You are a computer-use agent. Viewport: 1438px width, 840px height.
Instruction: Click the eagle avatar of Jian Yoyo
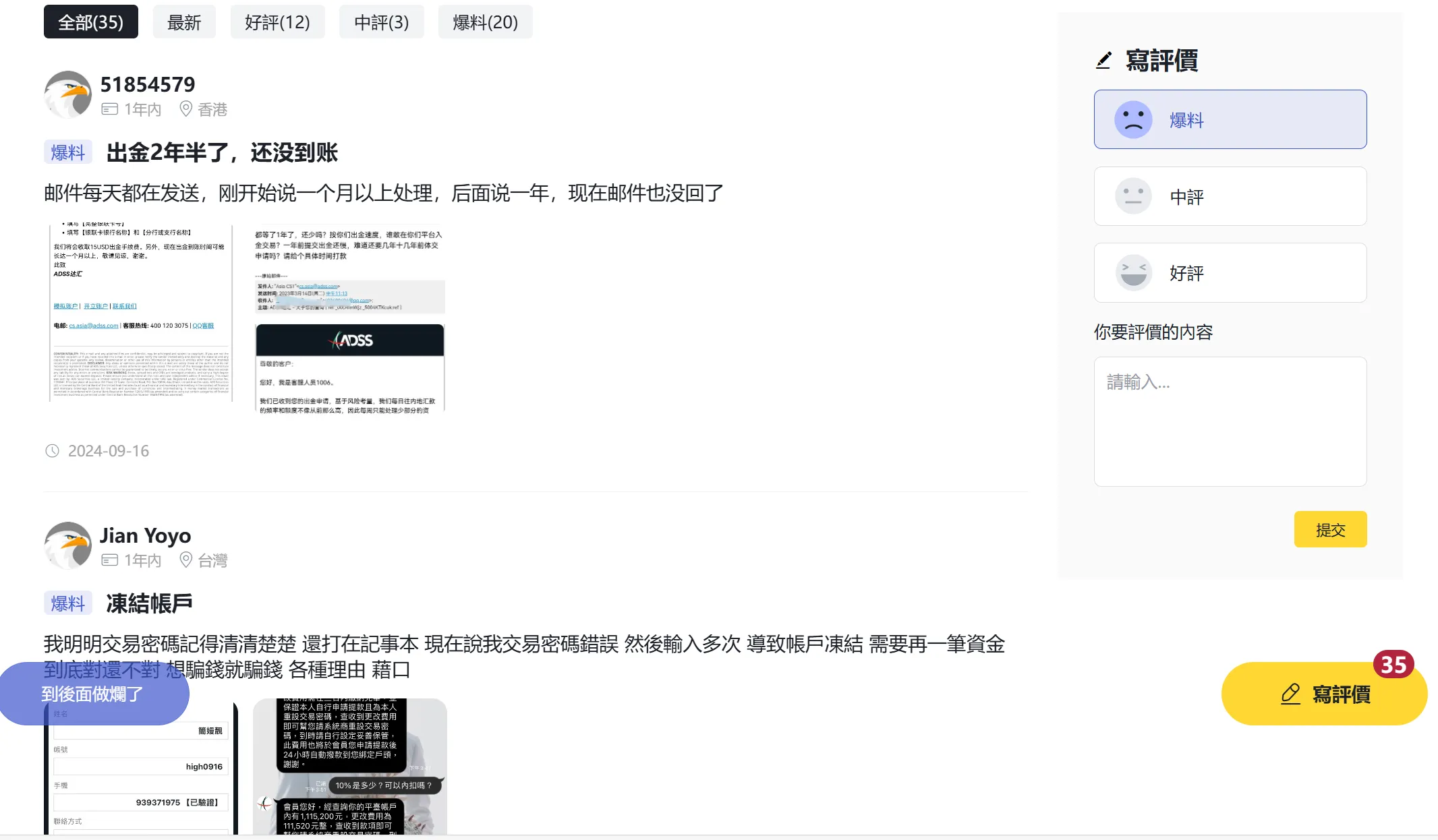pyautogui.click(x=67, y=545)
